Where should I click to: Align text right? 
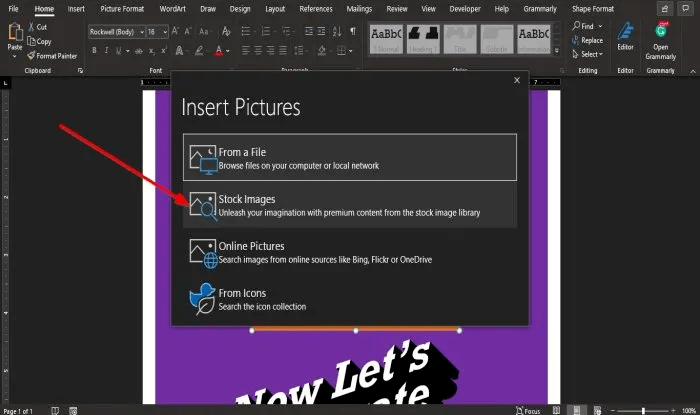pos(271,51)
